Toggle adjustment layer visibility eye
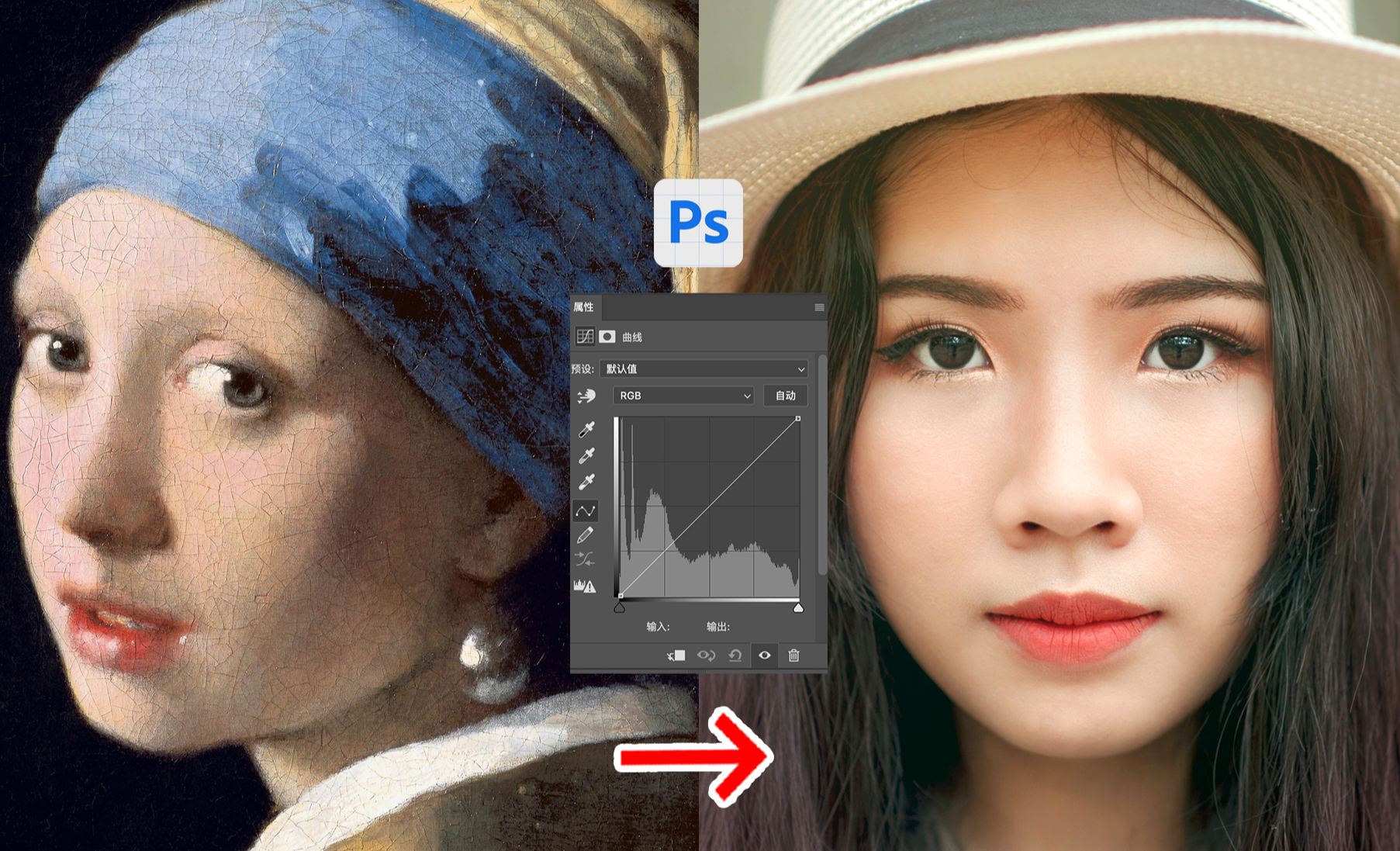This screenshot has height=851, width=1400. (765, 656)
